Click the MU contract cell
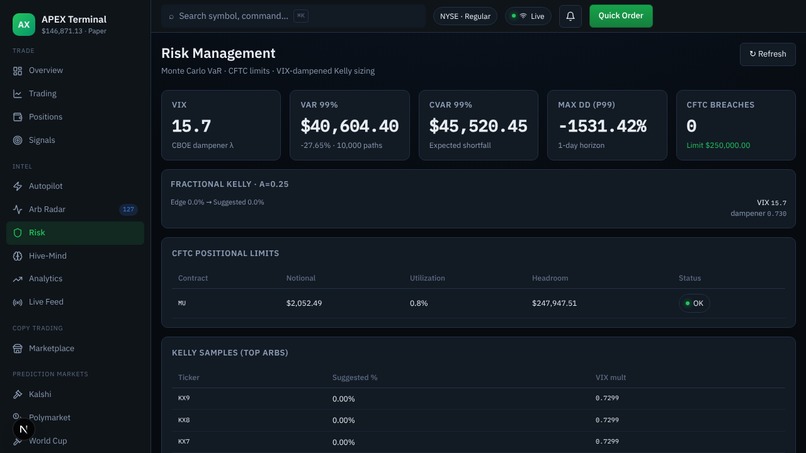The width and height of the screenshot is (806, 453). click(182, 303)
